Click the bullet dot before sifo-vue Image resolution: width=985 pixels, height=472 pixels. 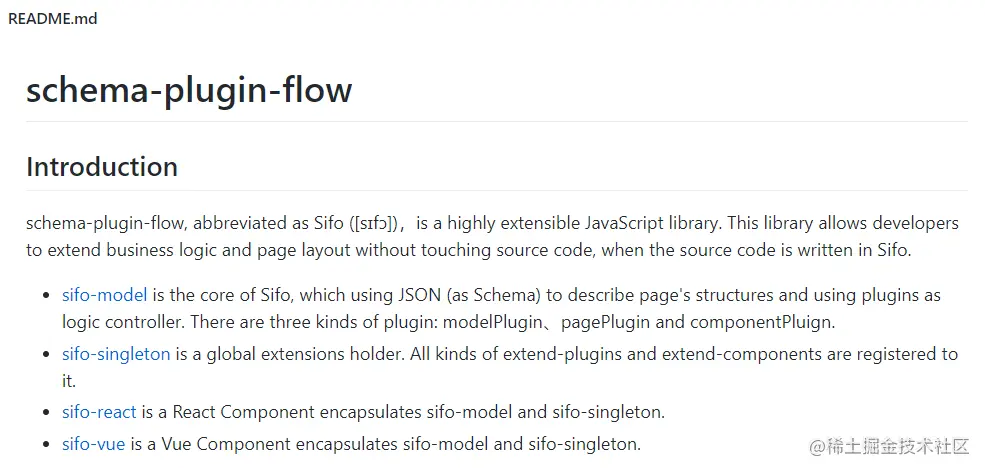click(x=45, y=445)
